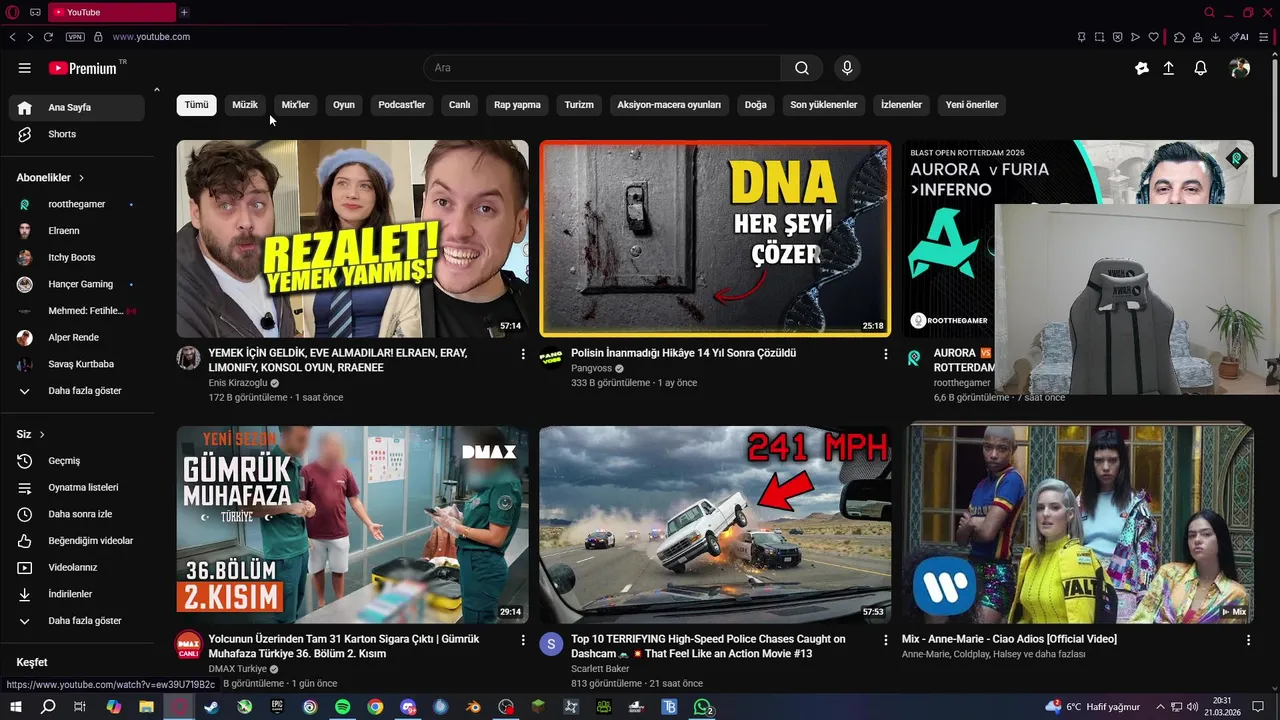Open the volume control in system tray

tap(1192, 707)
